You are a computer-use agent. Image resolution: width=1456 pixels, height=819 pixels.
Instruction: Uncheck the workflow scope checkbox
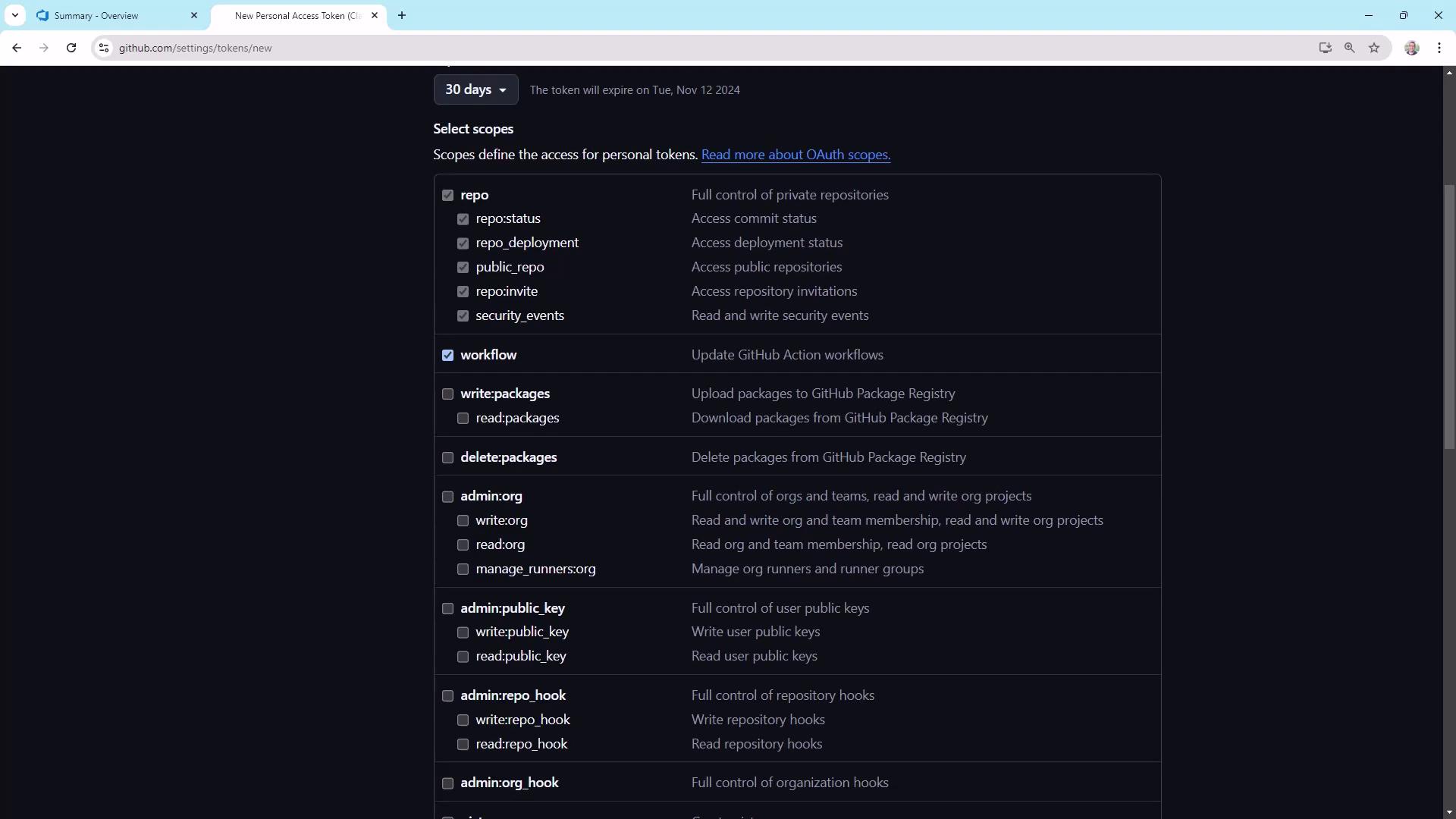coord(447,355)
